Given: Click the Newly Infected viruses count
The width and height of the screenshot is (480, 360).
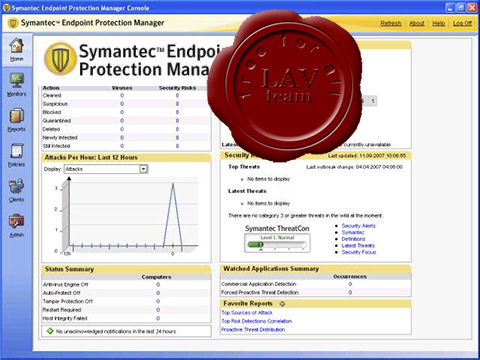Looking at the screenshot, I should 122,137.
